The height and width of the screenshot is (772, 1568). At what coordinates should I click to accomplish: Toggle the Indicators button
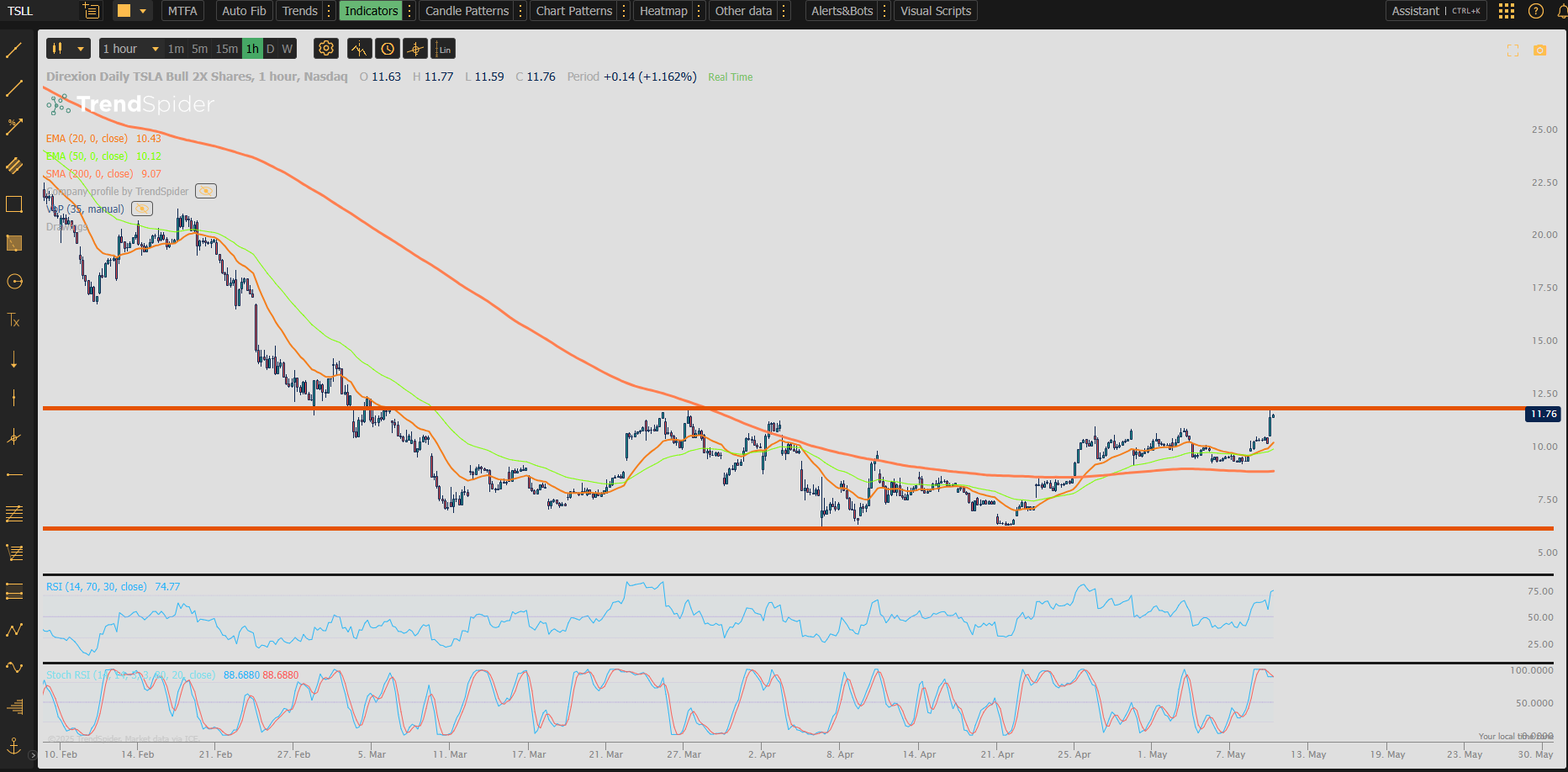point(371,11)
